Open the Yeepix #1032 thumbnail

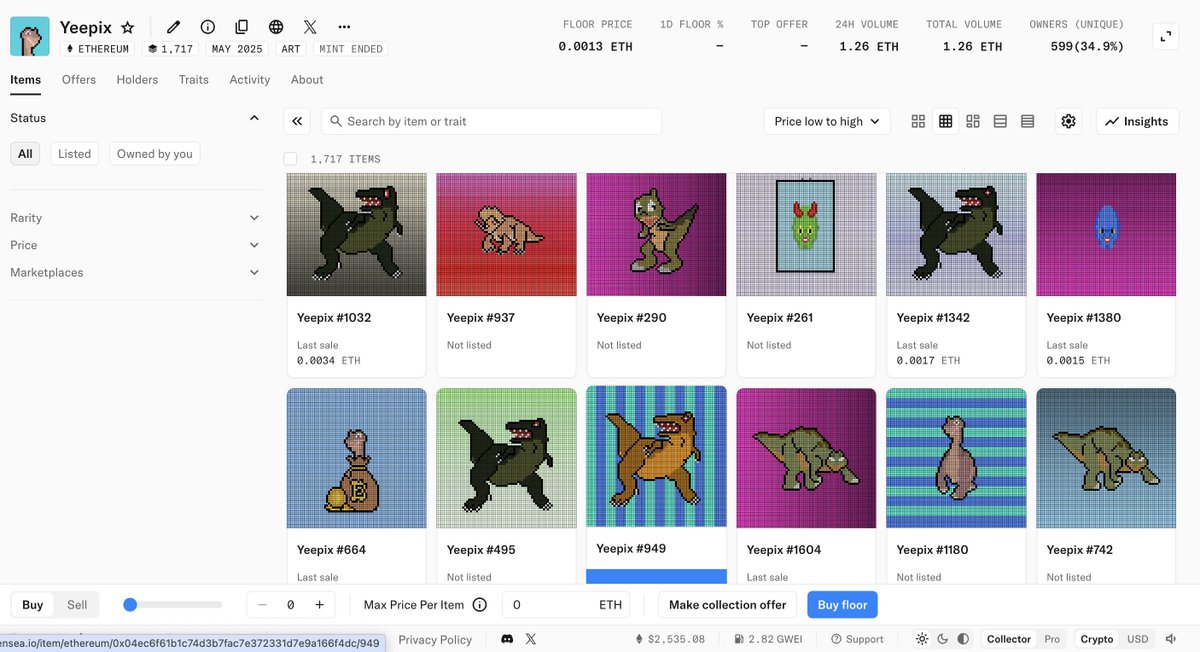pos(356,235)
